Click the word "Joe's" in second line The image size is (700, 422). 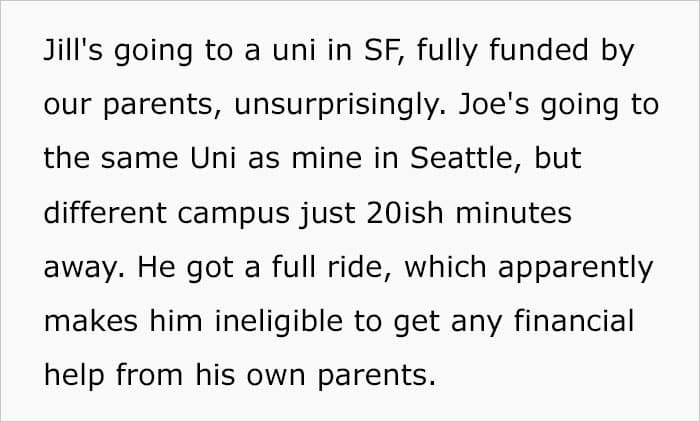pos(494,104)
